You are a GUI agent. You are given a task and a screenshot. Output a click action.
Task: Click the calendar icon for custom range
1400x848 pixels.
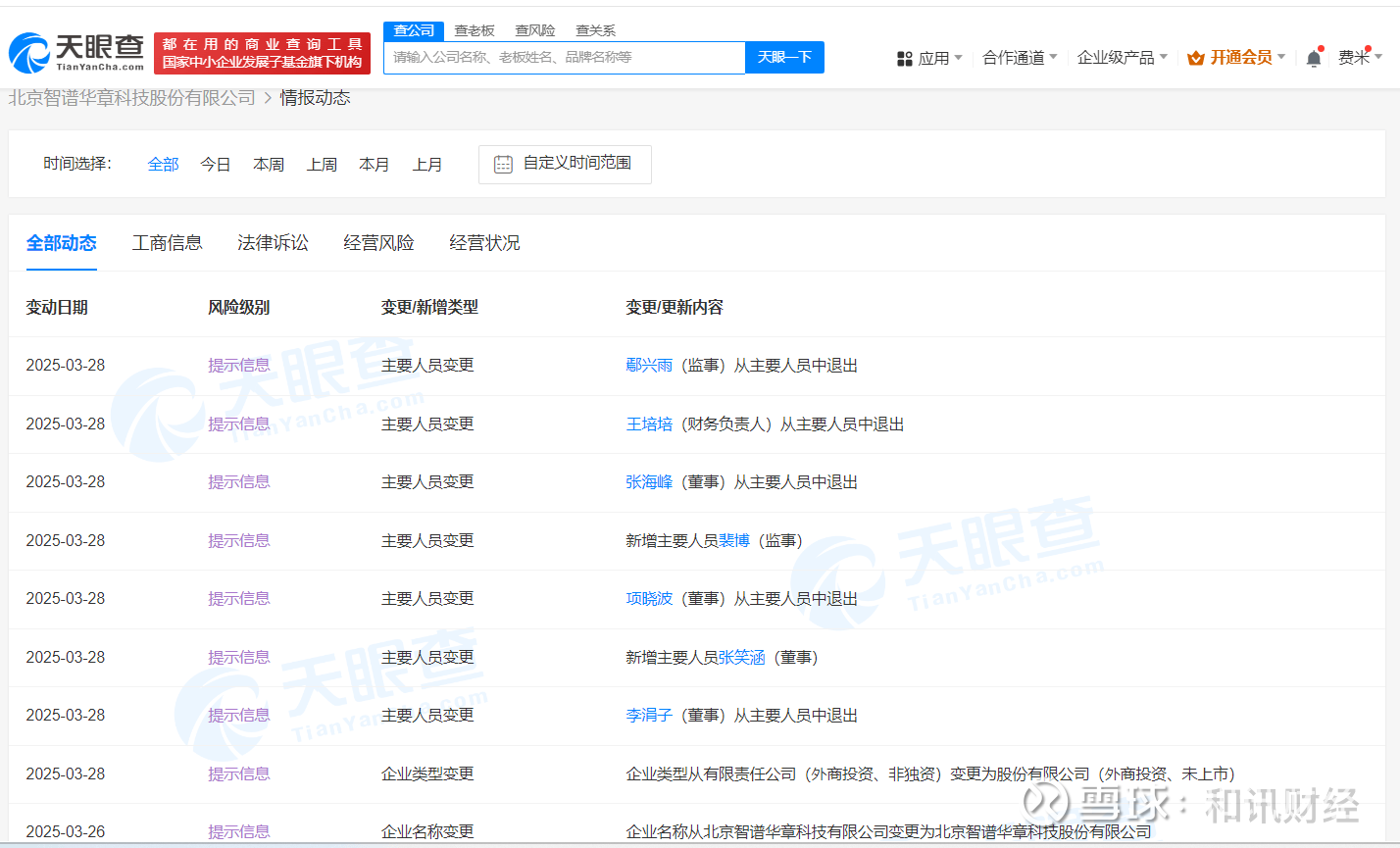pyautogui.click(x=503, y=165)
